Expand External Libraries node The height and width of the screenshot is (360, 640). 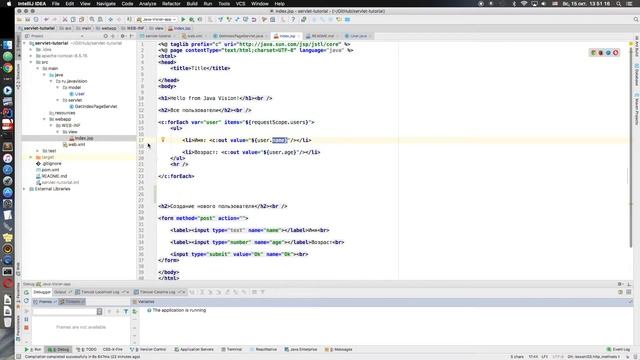24,189
